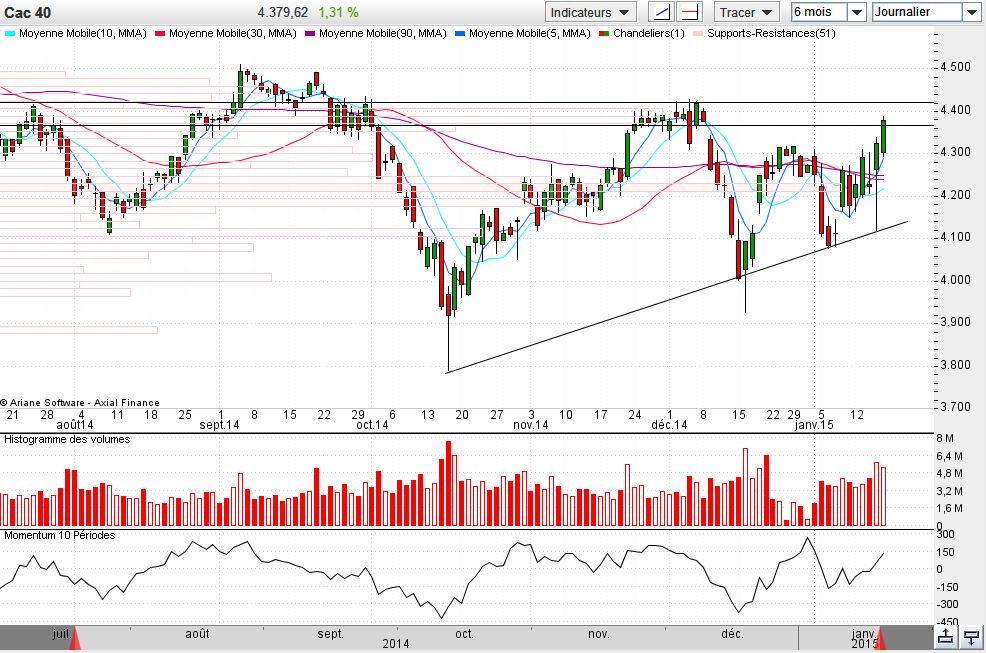
Task: Click the left red timeline range marker
Action: point(75,638)
